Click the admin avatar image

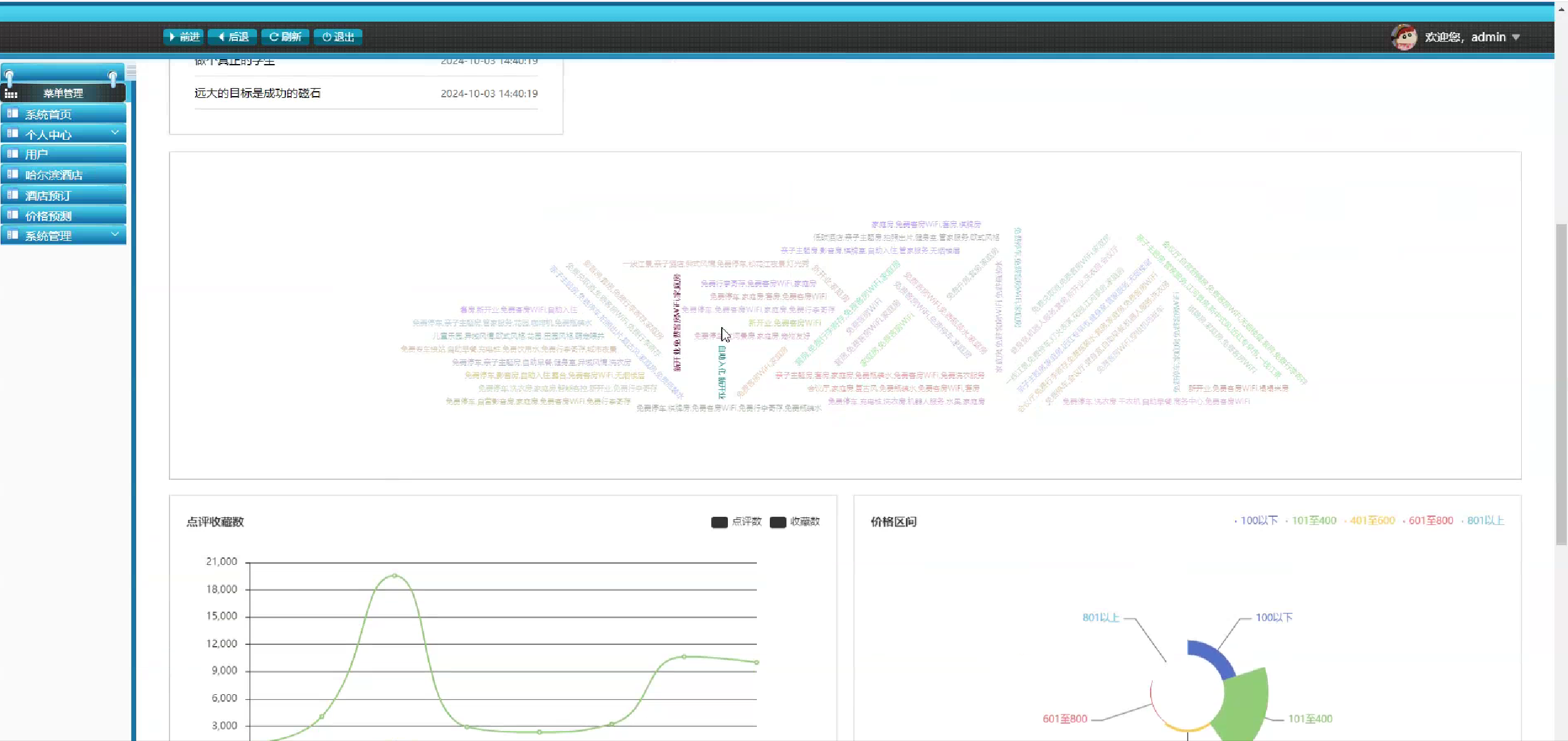point(1403,37)
